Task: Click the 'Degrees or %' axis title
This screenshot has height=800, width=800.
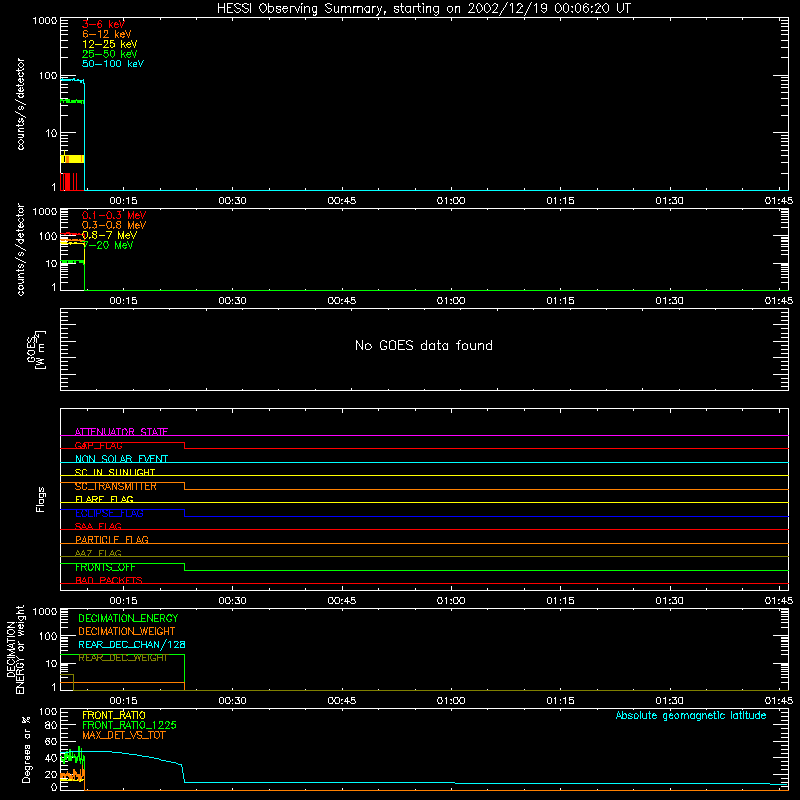Action: coord(26,749)
